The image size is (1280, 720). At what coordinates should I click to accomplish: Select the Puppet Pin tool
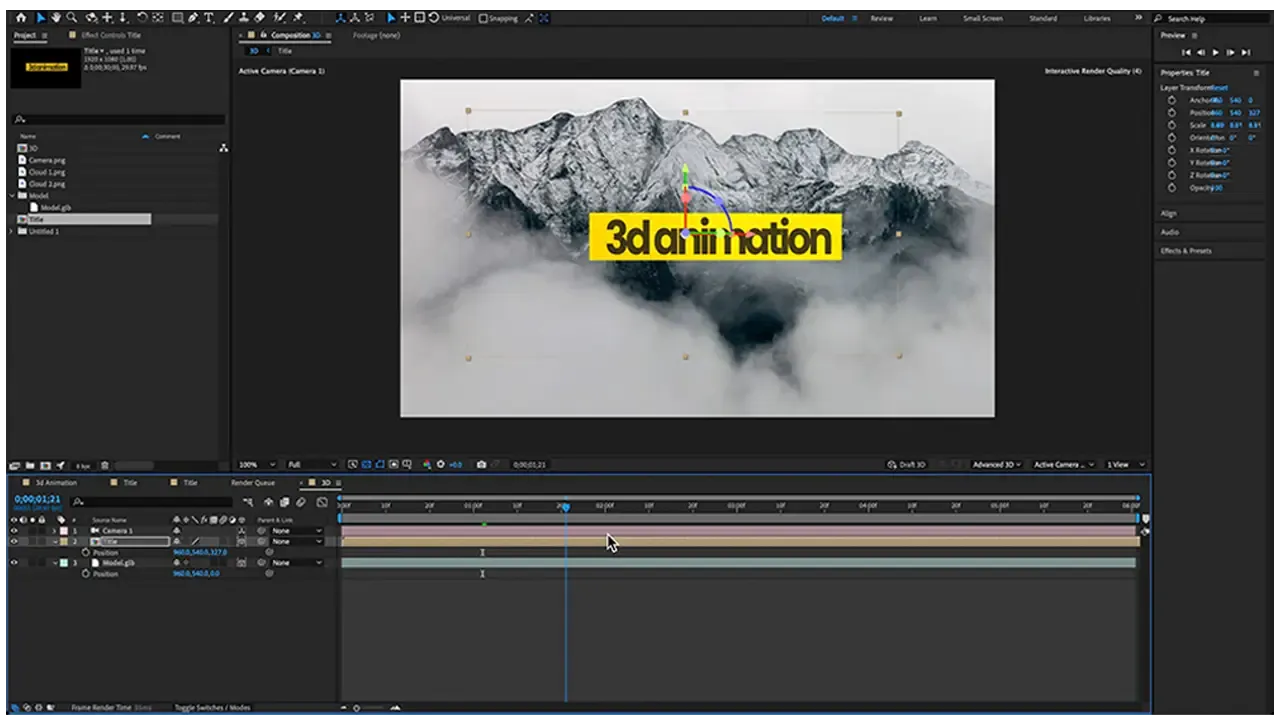pos(297,18)
